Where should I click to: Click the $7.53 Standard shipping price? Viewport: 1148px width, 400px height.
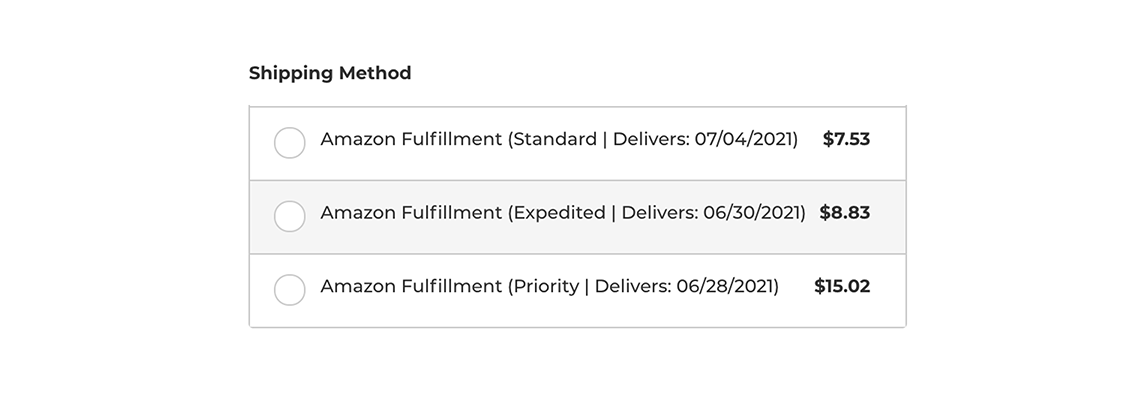pyautogui.click(x=846, y=140)
